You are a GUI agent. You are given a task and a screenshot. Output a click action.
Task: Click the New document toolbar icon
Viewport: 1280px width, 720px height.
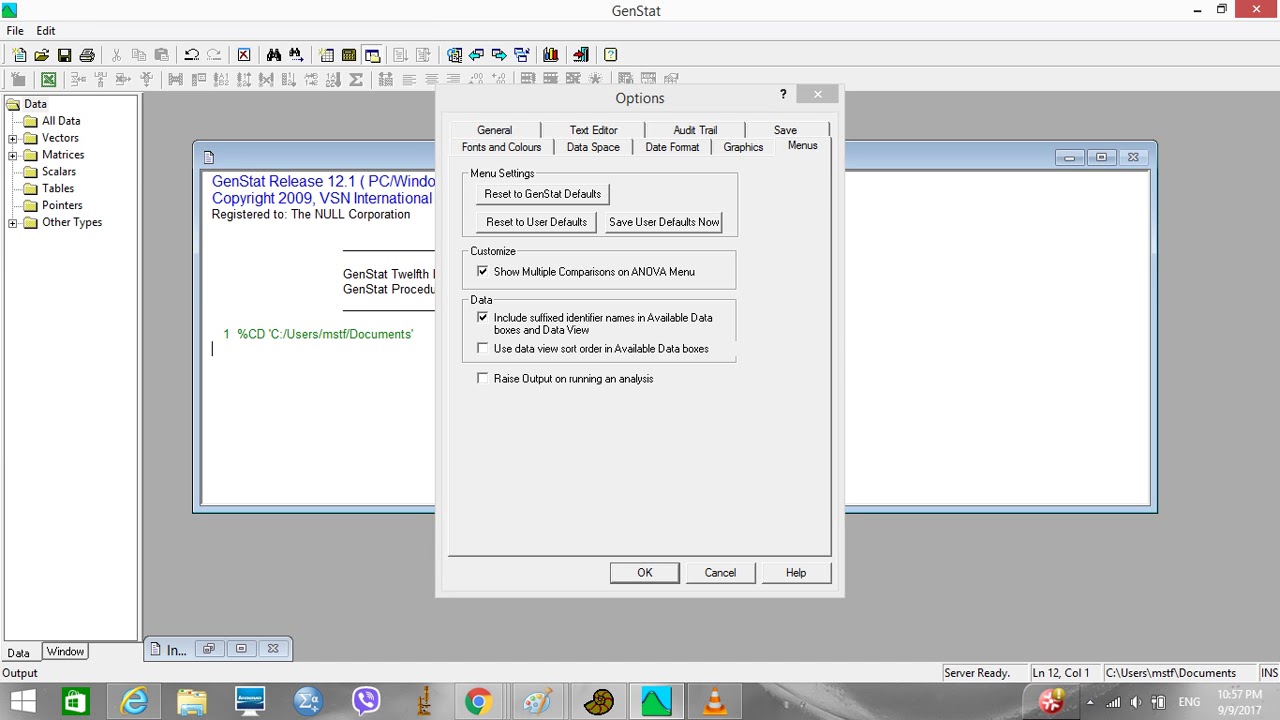[19, 55]
